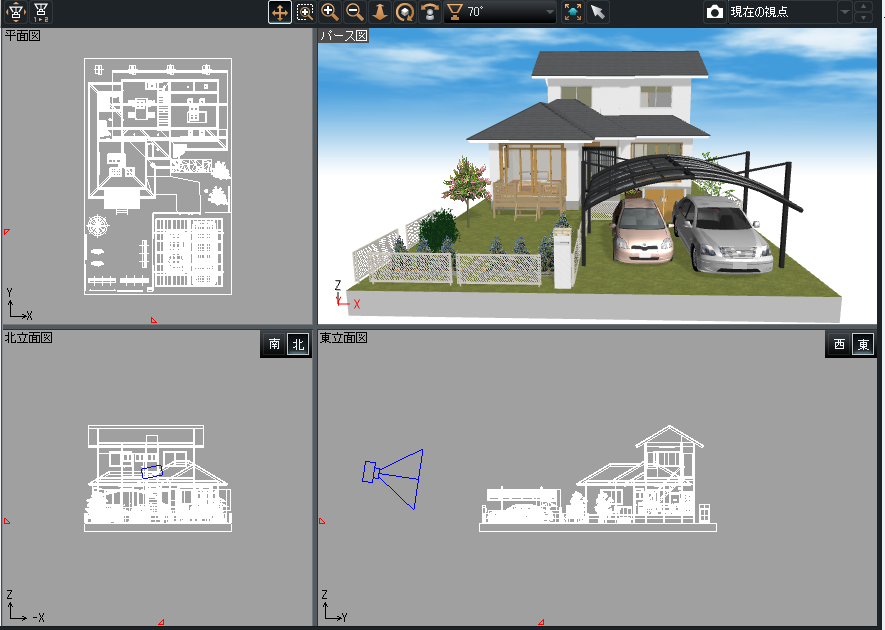
Task: Click the camera position adjust icon
Action: (15, 12)
